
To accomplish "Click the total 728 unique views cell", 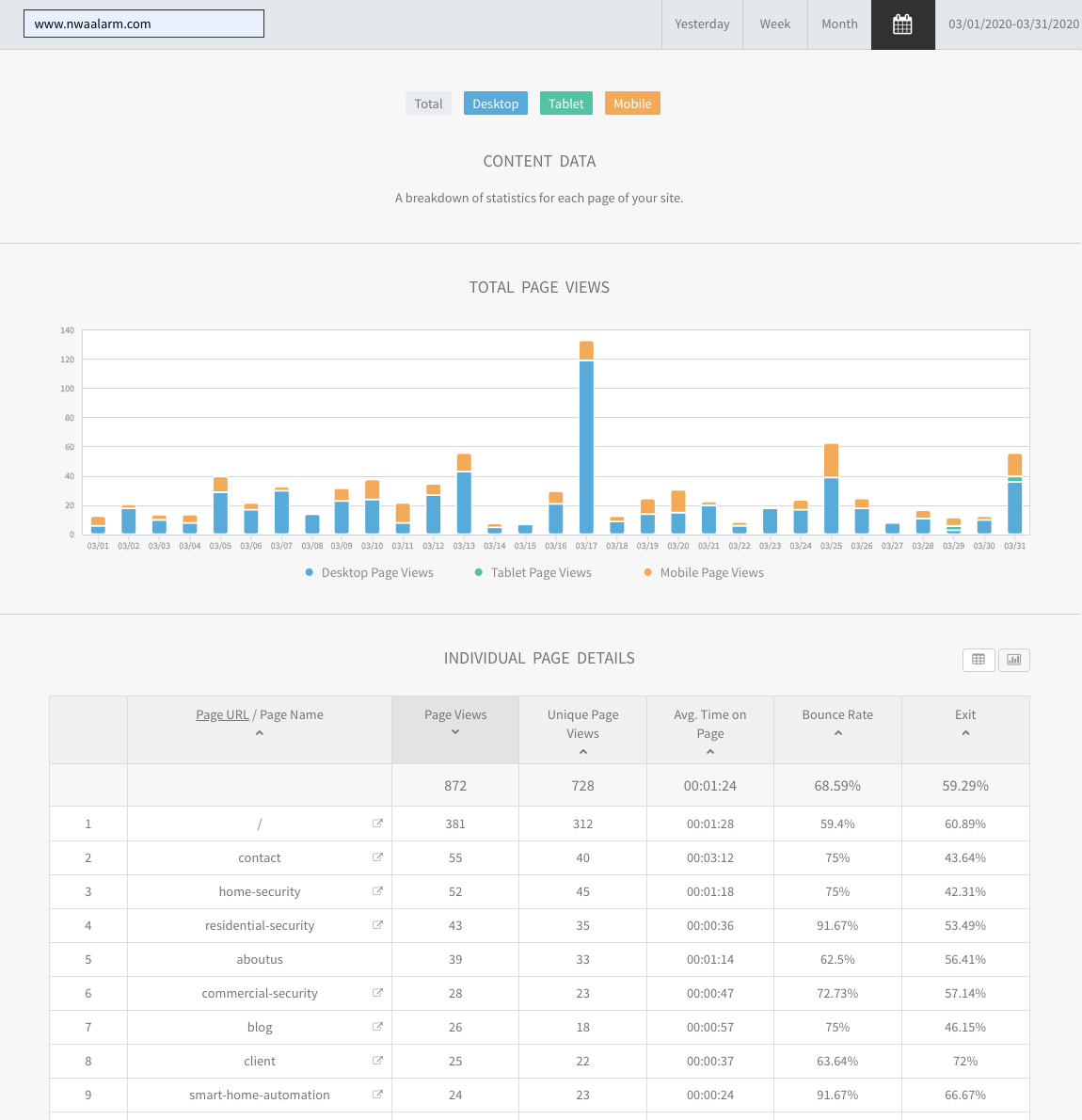I will [x=582, y=786].
